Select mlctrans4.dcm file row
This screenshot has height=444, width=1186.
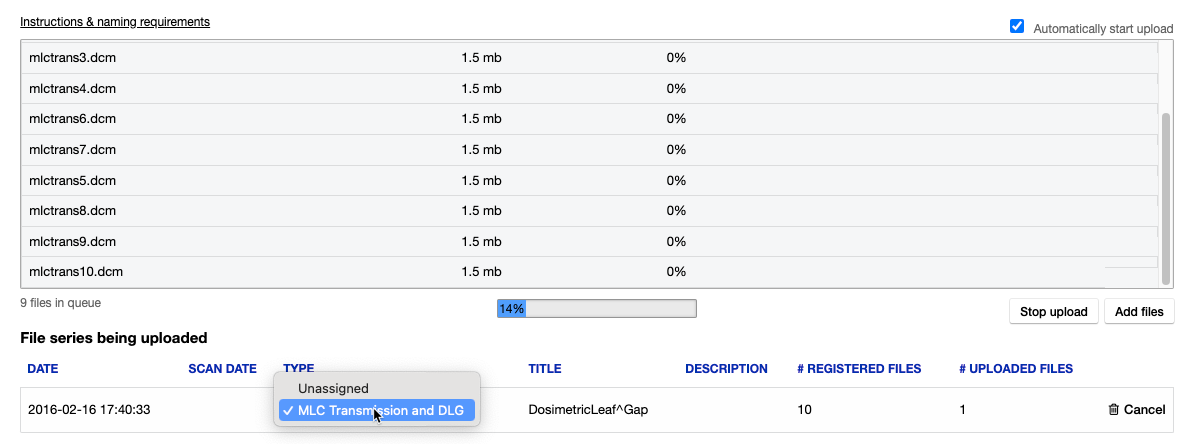[73, 88]
